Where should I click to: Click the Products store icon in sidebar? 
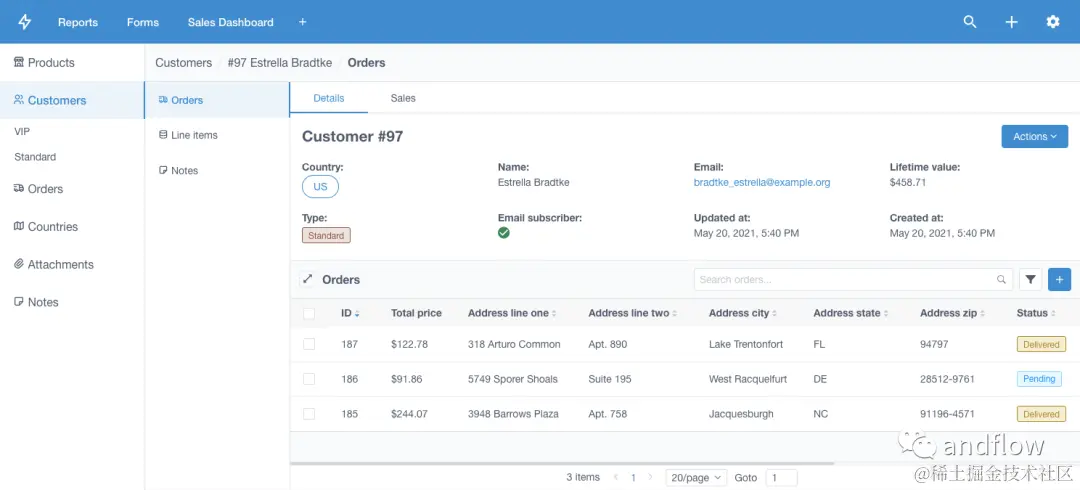(x=19, y=62)
